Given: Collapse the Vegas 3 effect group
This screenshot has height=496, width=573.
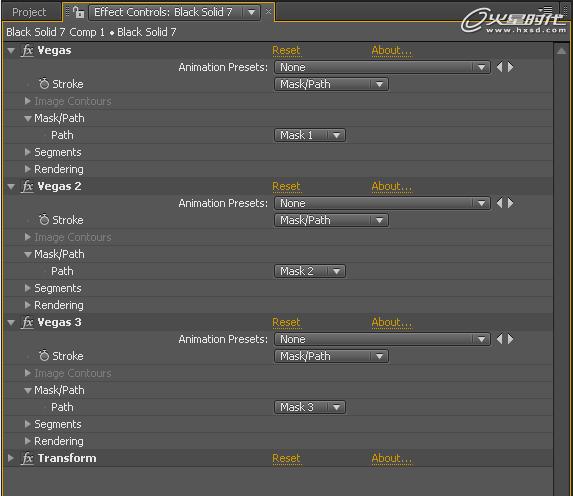Looking at the screenshot, I should pyautogui.click(x=11, y=323).
